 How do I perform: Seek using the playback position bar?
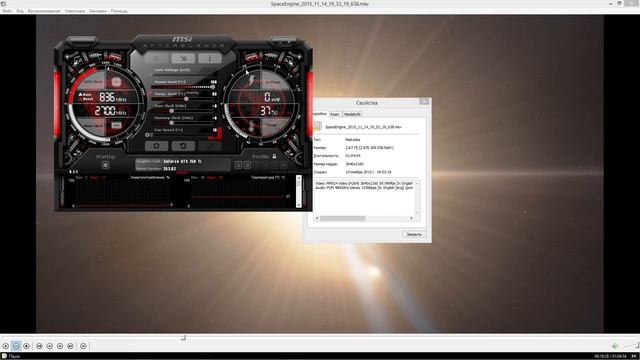click(x=320, y=338)
